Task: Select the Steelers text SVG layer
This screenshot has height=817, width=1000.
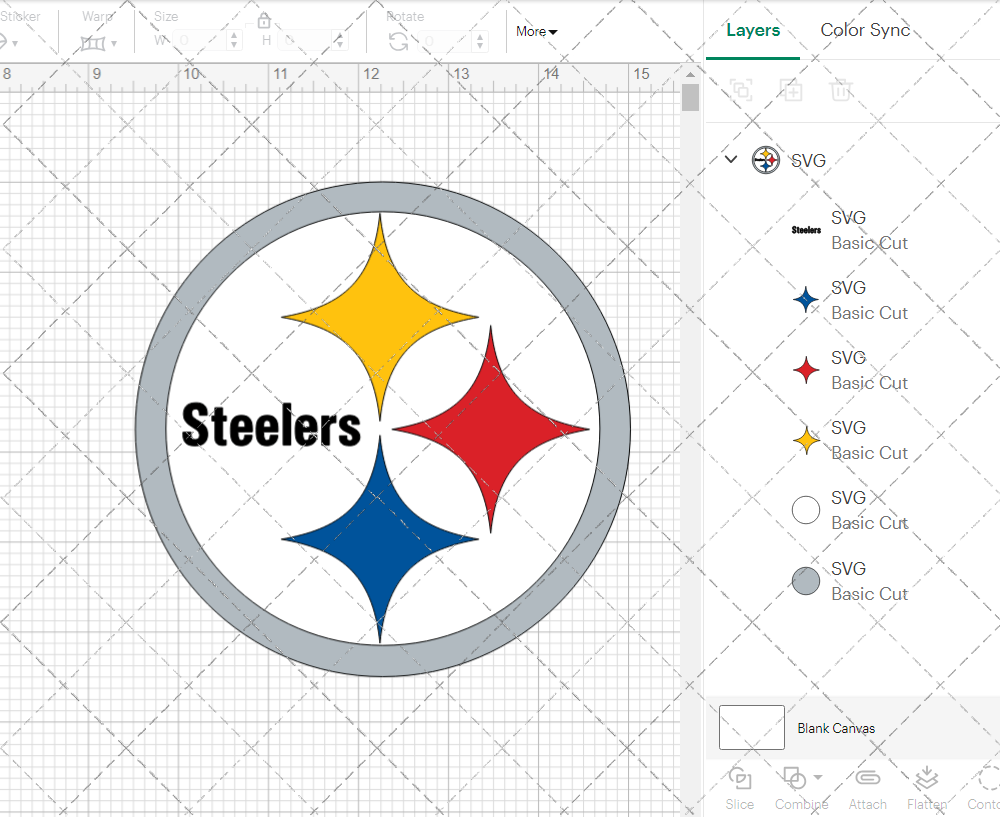Action: tap(852, 230)
